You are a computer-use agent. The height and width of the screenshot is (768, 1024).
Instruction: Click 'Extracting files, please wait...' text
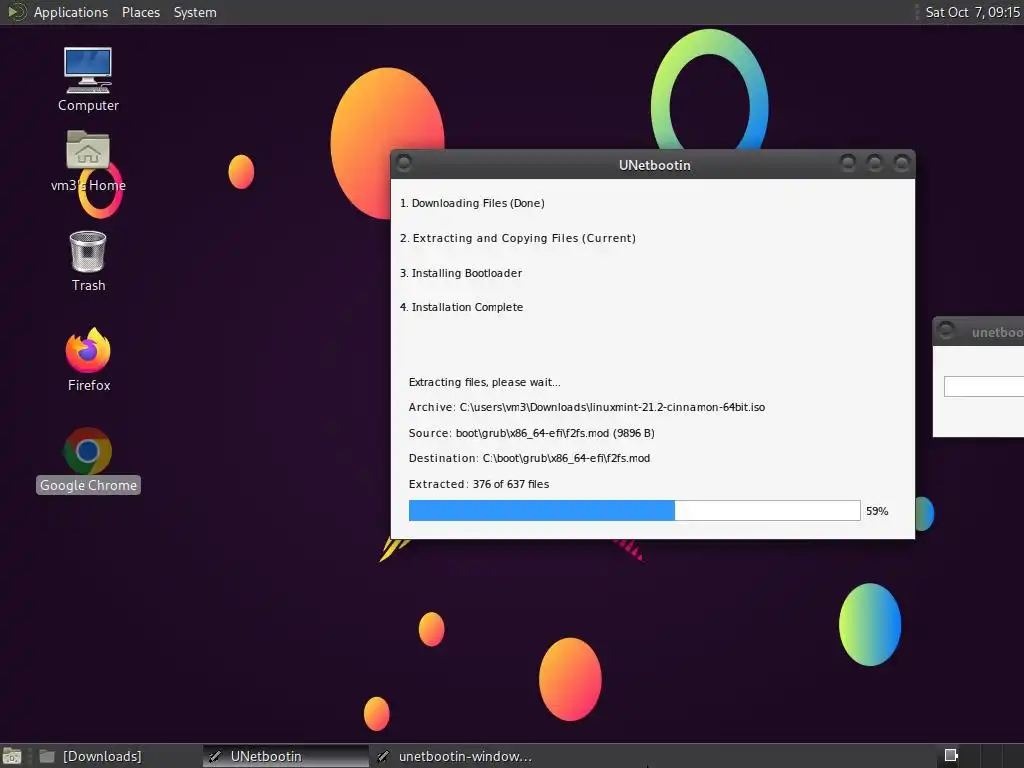(485, 382)
